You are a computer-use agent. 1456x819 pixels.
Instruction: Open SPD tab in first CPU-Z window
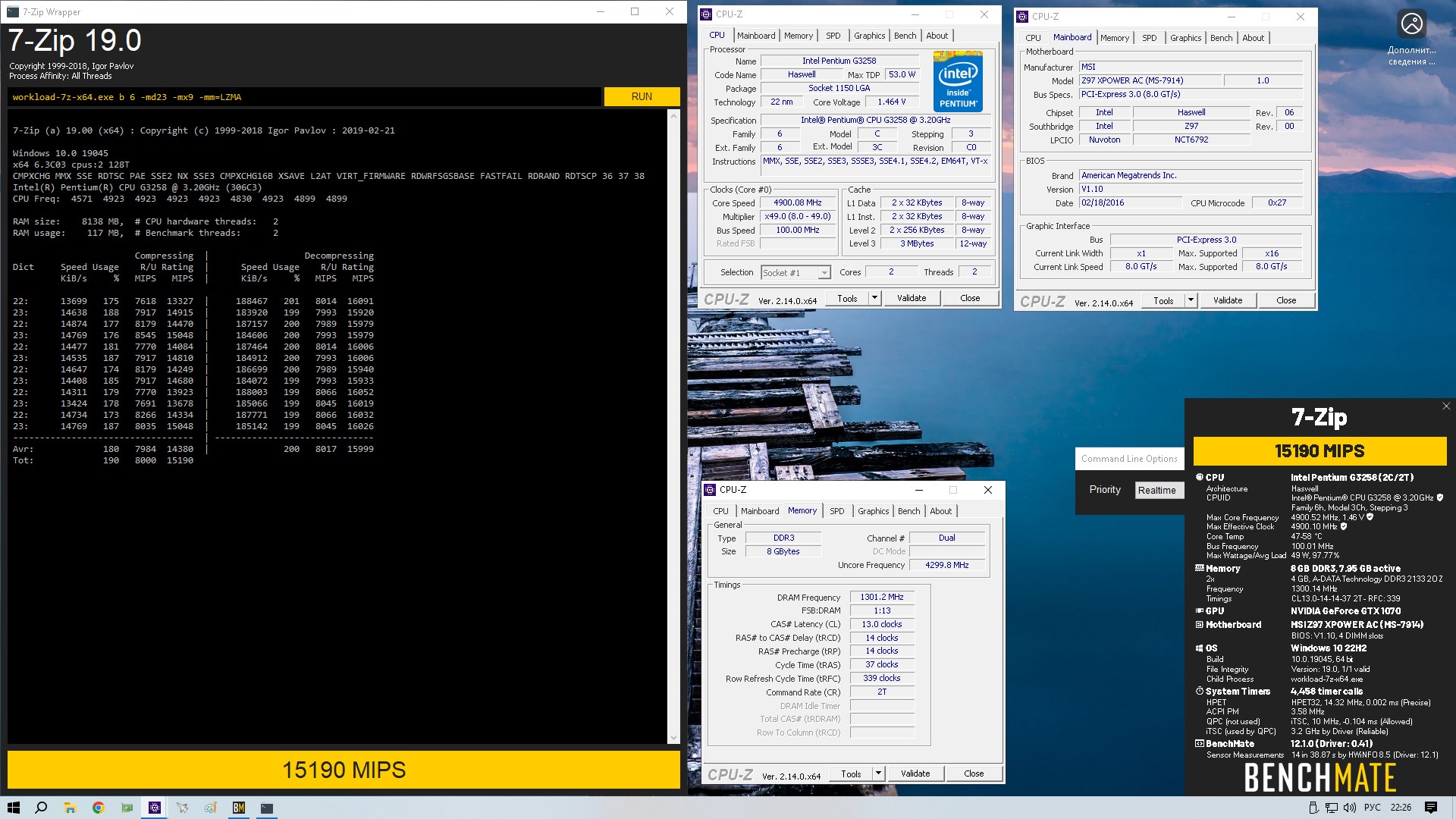(833, 36)
